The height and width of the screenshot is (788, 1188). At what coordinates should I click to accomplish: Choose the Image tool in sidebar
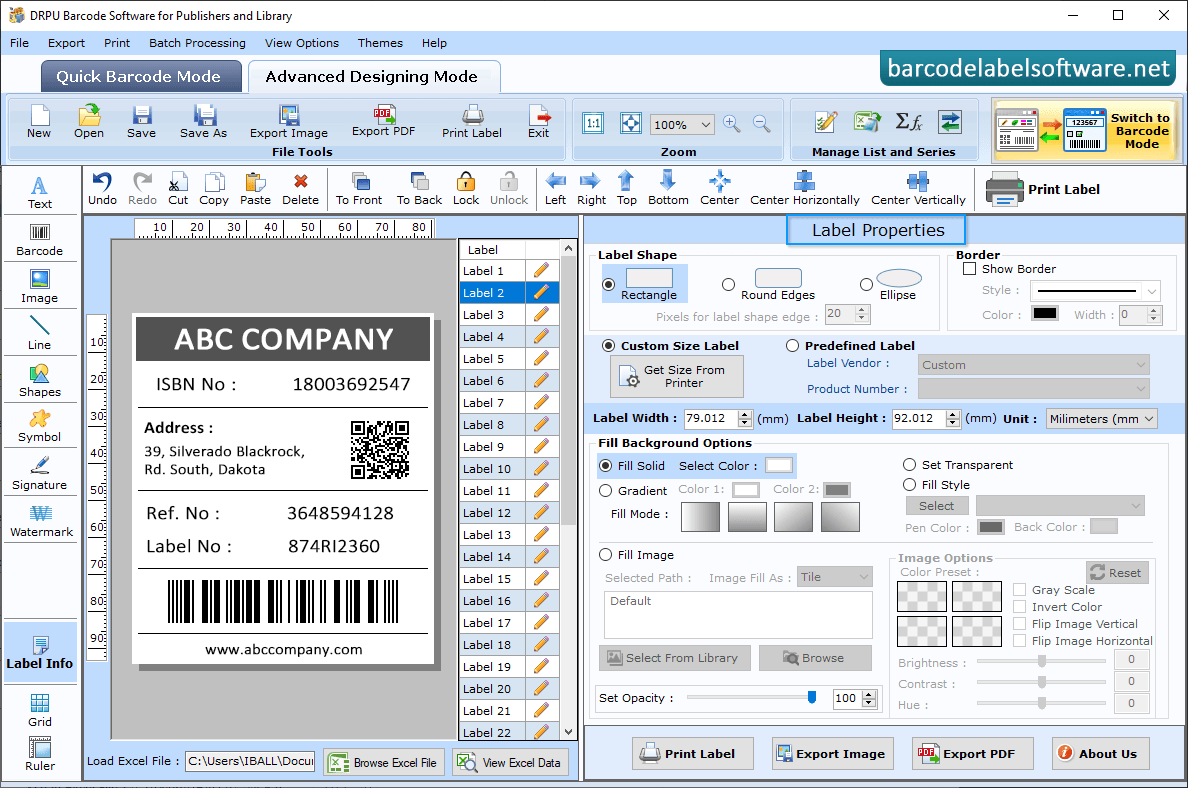point(39,287)
